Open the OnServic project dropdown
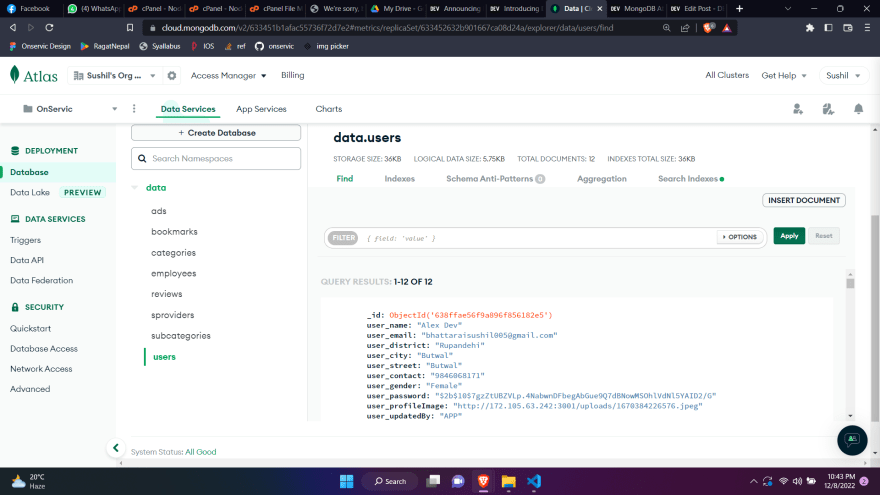880x495 pixels. point(70,109)
